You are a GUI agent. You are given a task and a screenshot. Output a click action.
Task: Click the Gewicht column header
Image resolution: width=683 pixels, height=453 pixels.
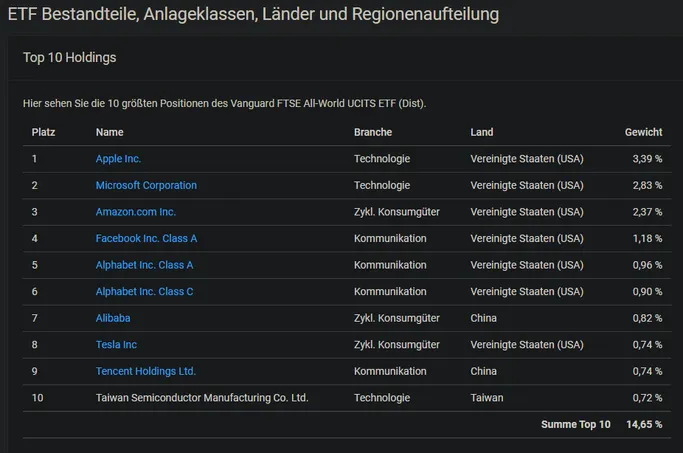tap(643, 132)
